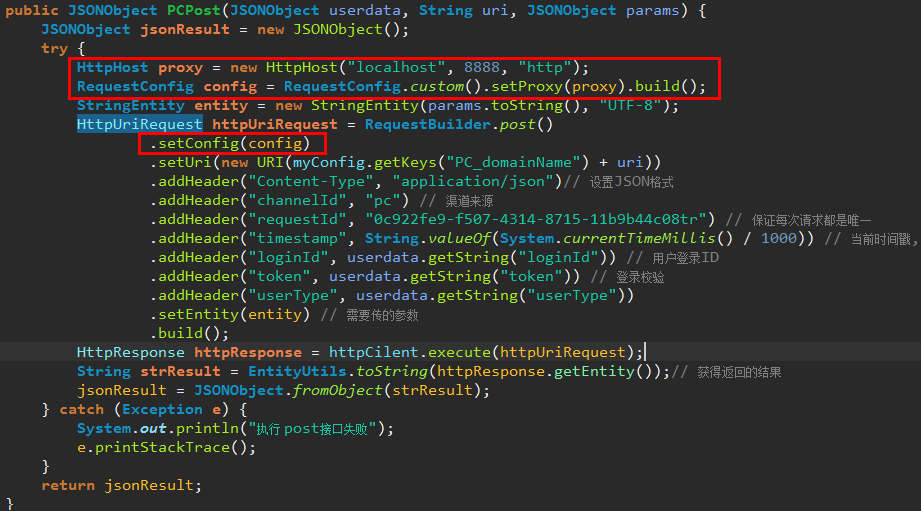Click .setEntity(entity) call

[230, 315]
